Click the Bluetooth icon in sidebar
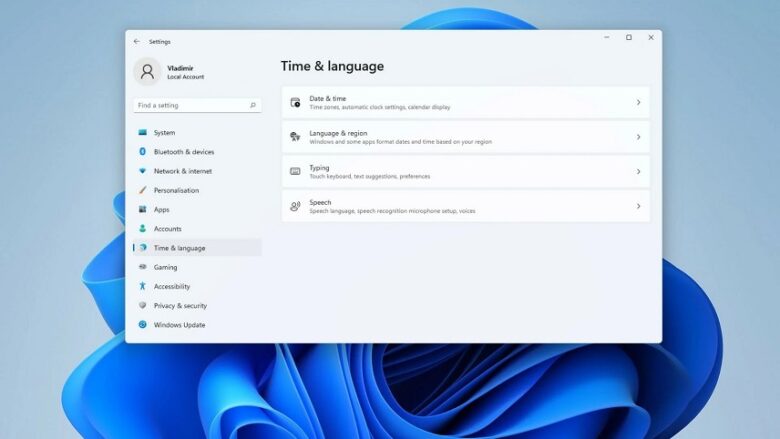Image resolution: width=780 pixels, height=439 pixels. coord(143,152)
